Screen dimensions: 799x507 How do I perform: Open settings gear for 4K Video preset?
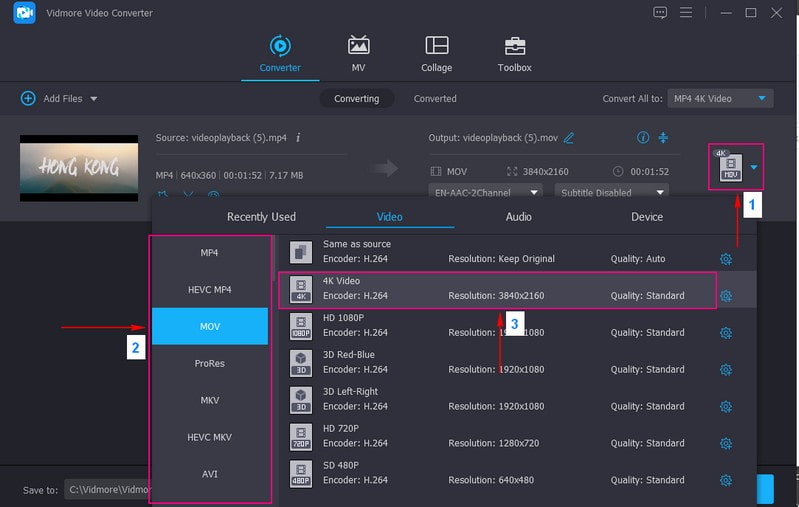pyautogui.click(x=726, y=296)
